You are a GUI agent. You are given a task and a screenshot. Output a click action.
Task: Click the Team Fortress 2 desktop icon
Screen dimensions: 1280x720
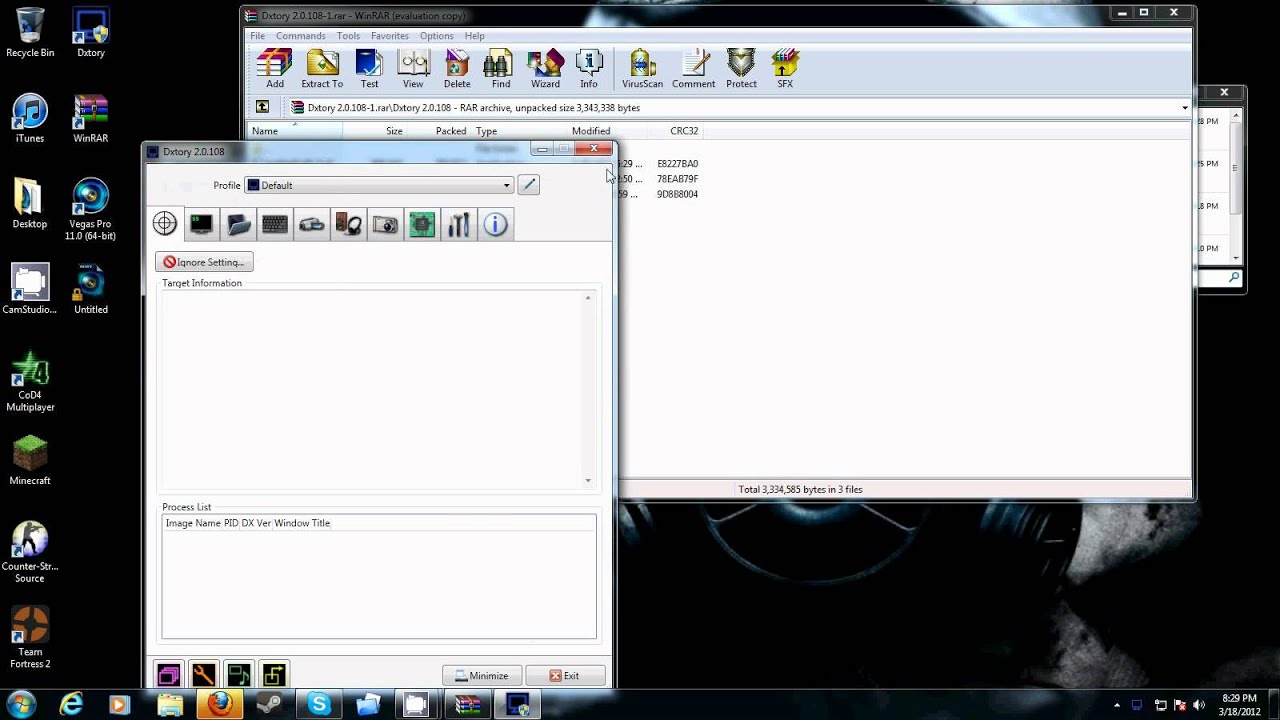30,638
